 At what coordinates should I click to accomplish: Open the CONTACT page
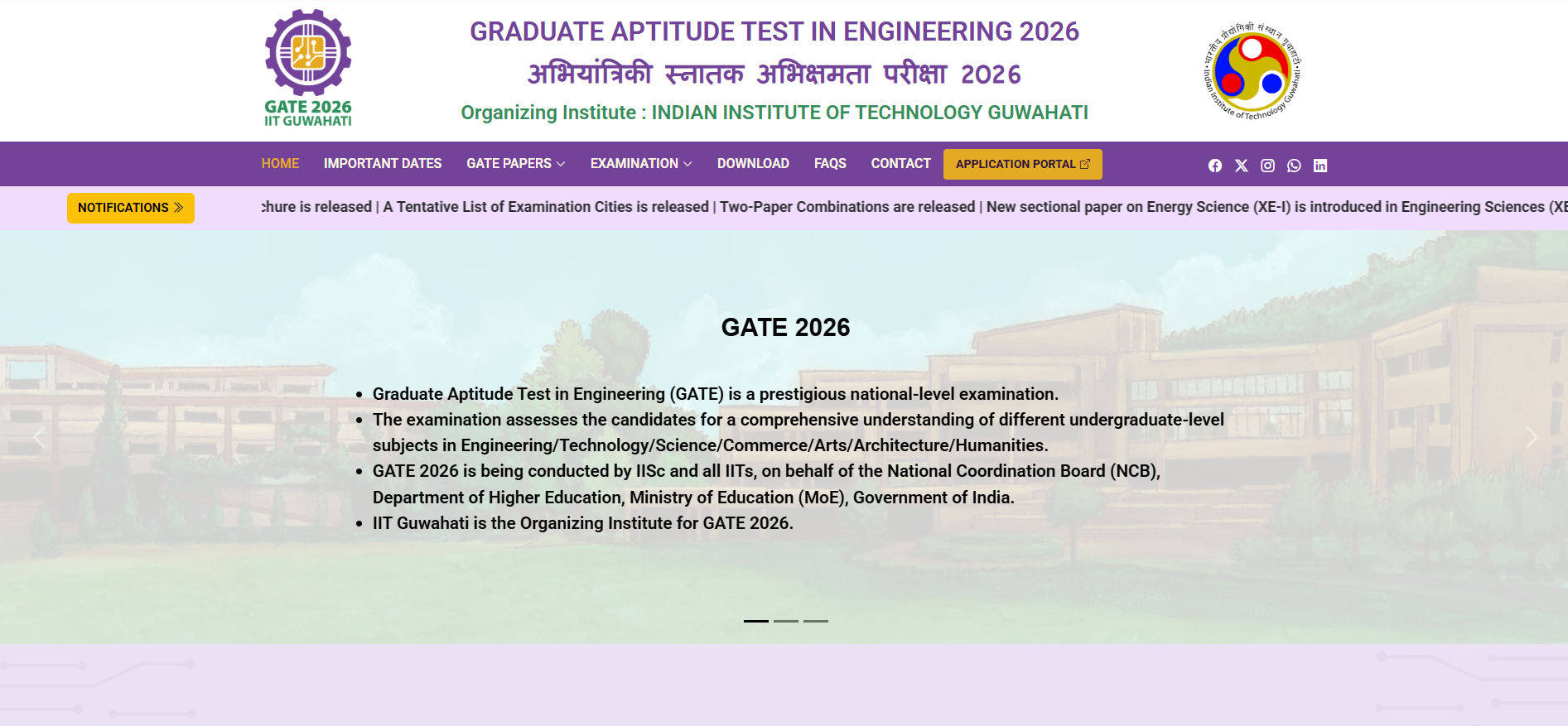[900, 164]
